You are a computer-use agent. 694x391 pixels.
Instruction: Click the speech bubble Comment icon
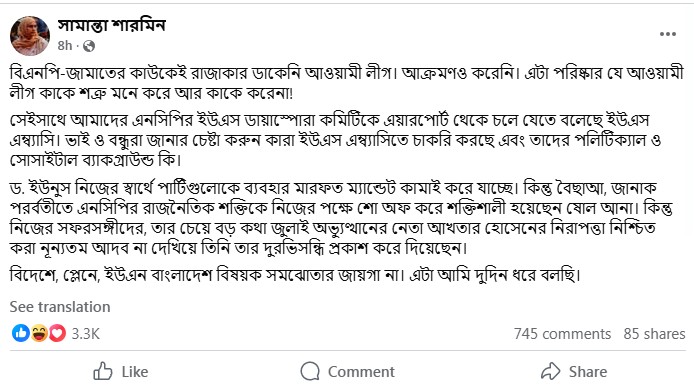click(x=310, y=371)
